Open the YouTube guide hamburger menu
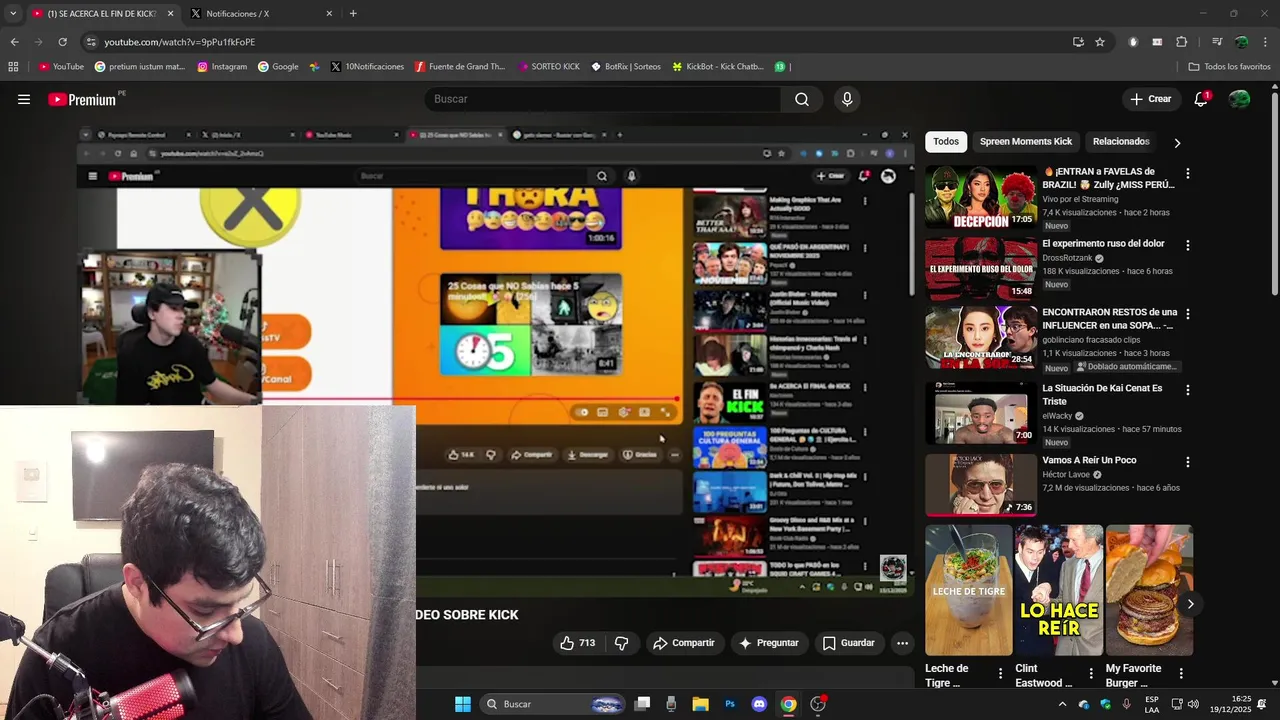The height and width of the screenshot is (720, 1280). pyautogui.click(x=24, y=99)
